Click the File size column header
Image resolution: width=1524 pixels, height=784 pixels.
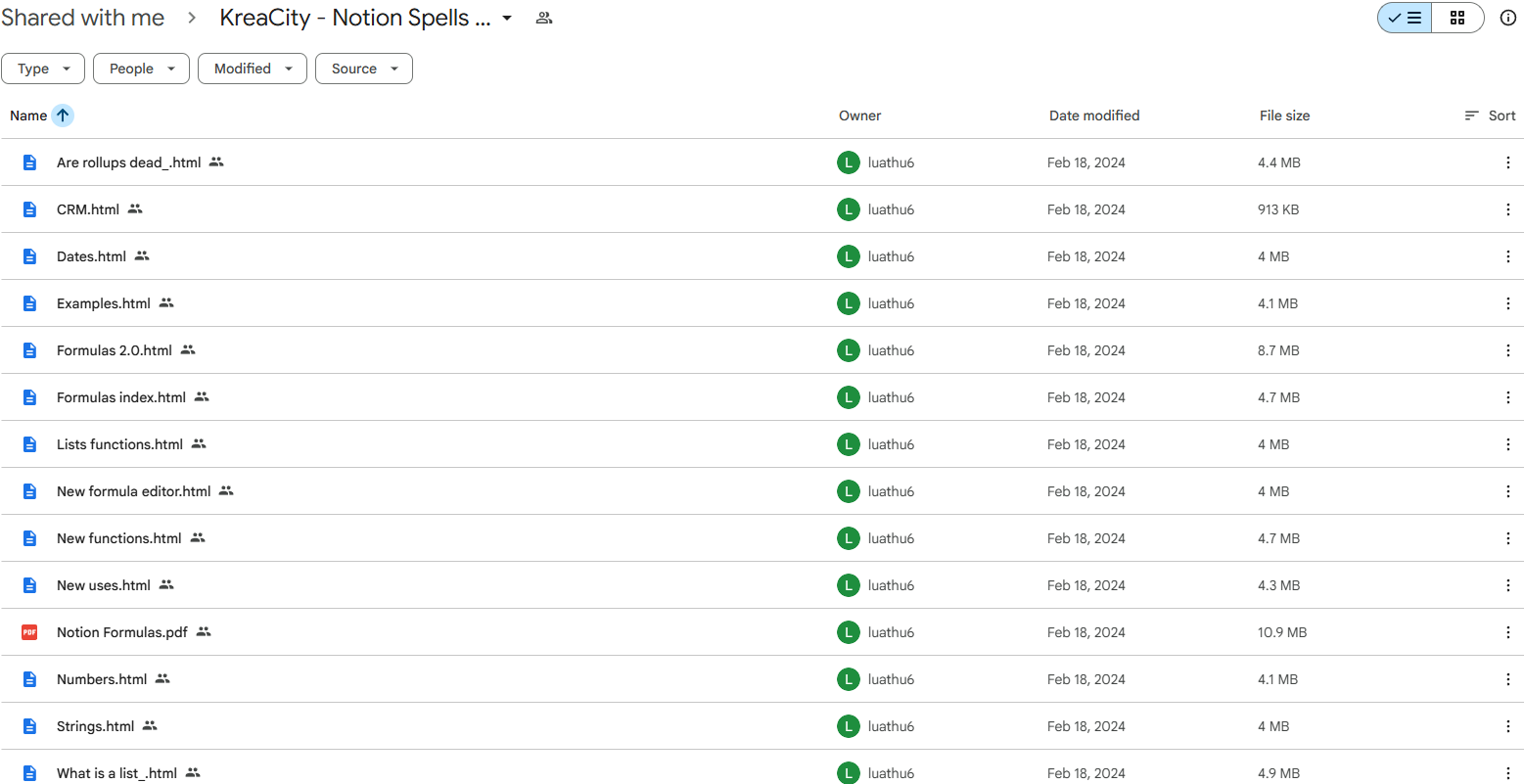click(x=1284, y=115)
